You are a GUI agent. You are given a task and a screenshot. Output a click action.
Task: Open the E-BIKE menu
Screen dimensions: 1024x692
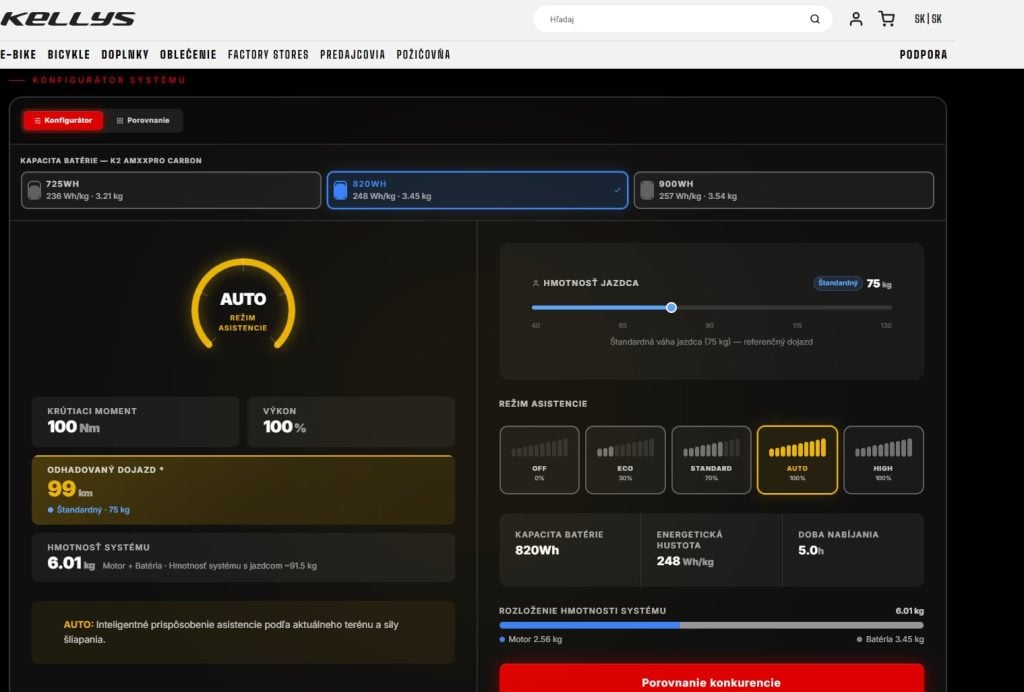pyautogui.click(x=18, y=55)
